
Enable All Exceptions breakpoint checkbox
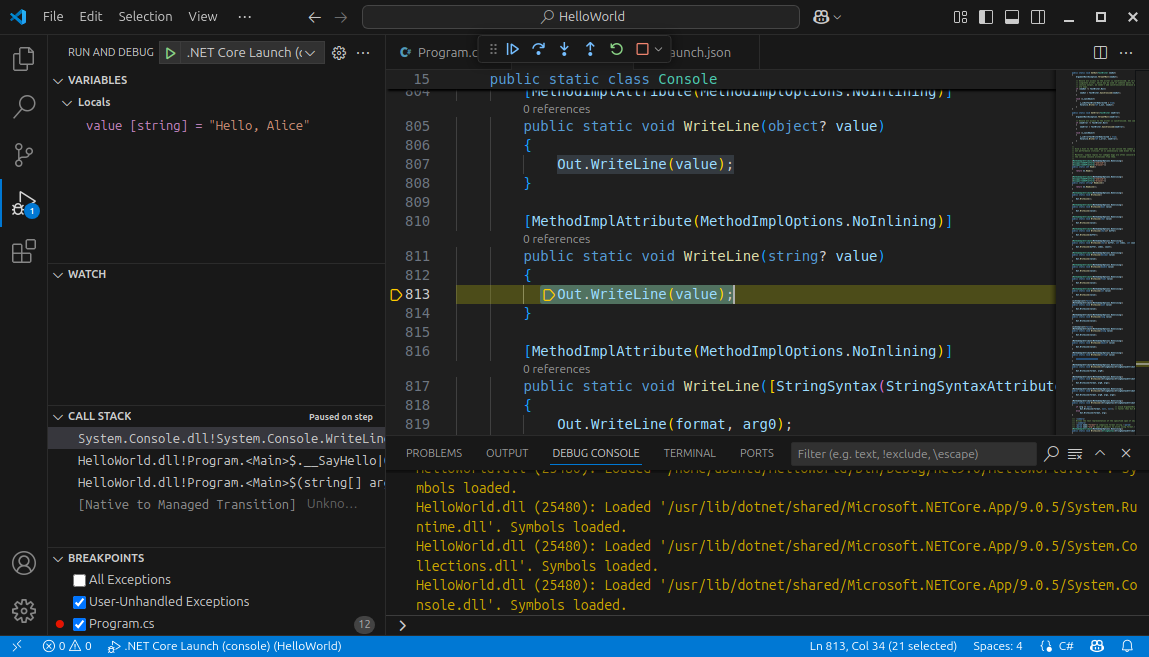pos(79,580)
